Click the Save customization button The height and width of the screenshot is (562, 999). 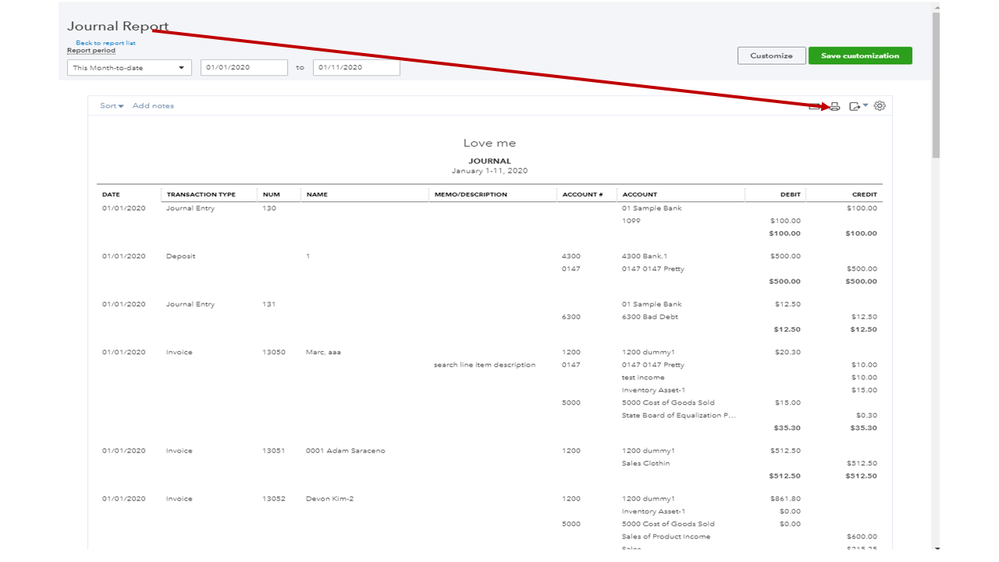(x=860, y=55)
